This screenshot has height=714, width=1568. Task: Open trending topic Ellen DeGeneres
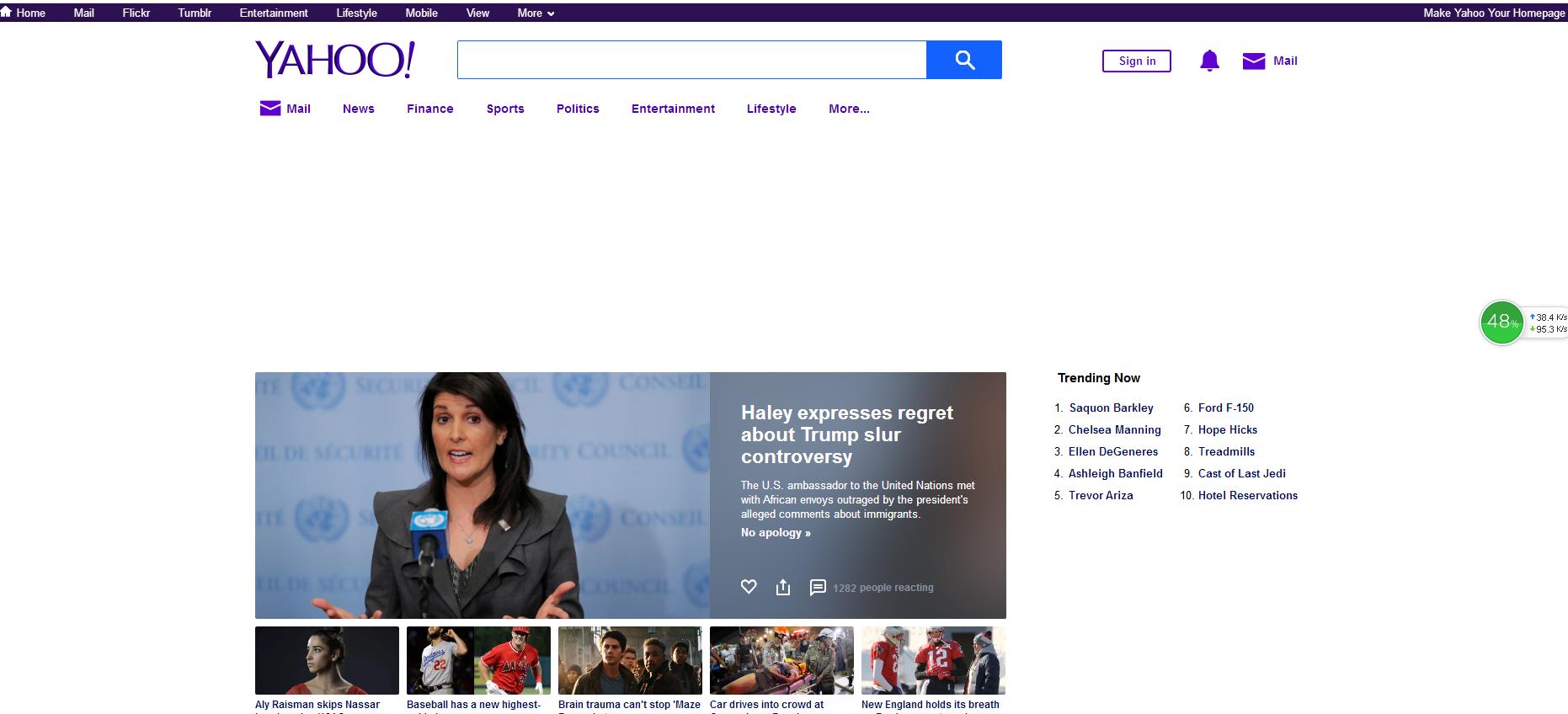[1113, 451]
